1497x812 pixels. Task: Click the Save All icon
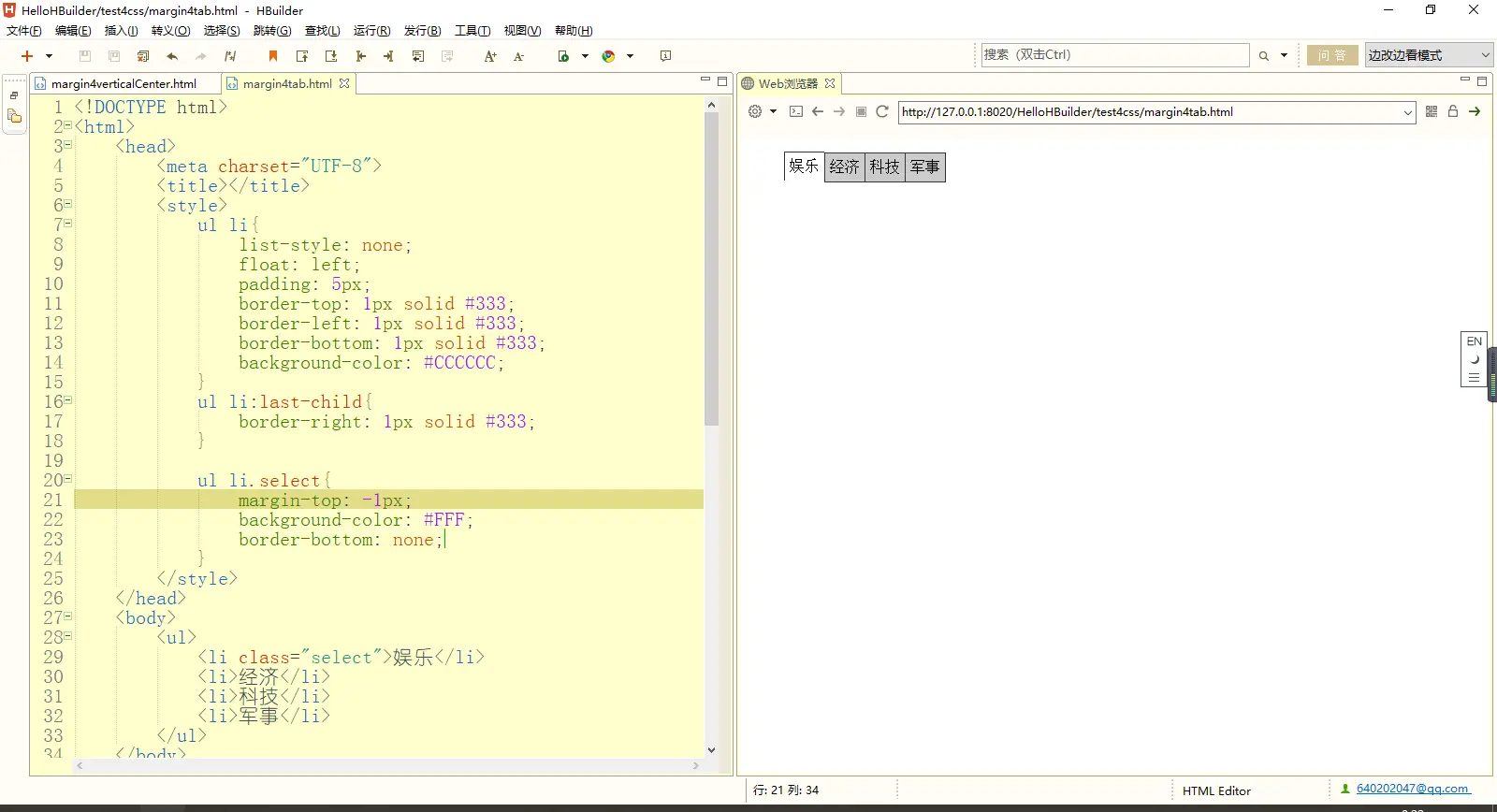(x=114, y=56)
